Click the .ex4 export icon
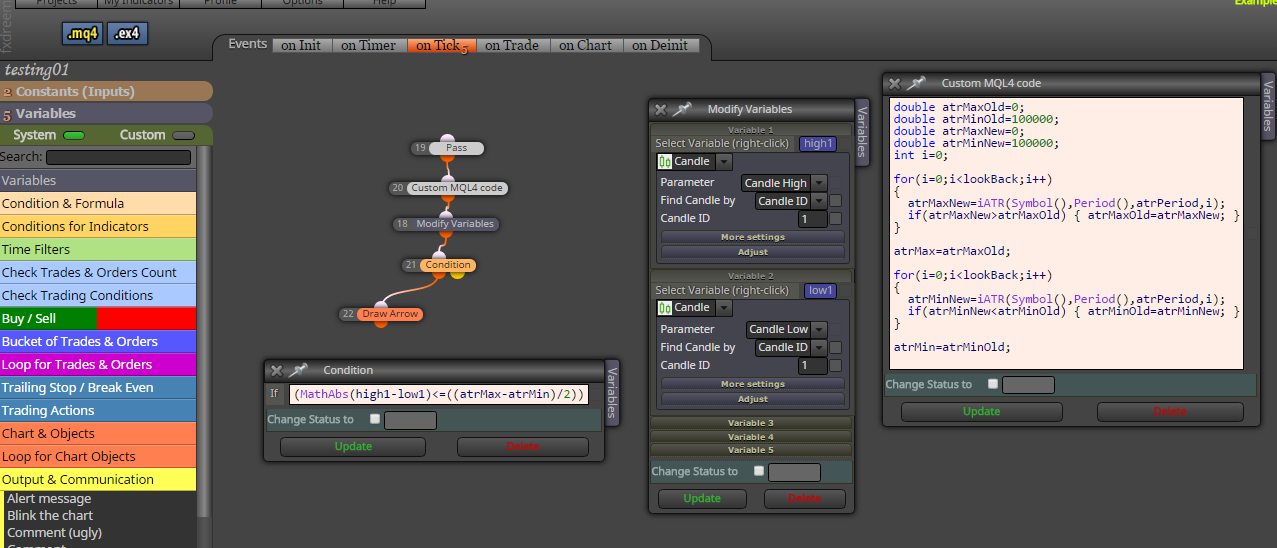 [128, 34]
